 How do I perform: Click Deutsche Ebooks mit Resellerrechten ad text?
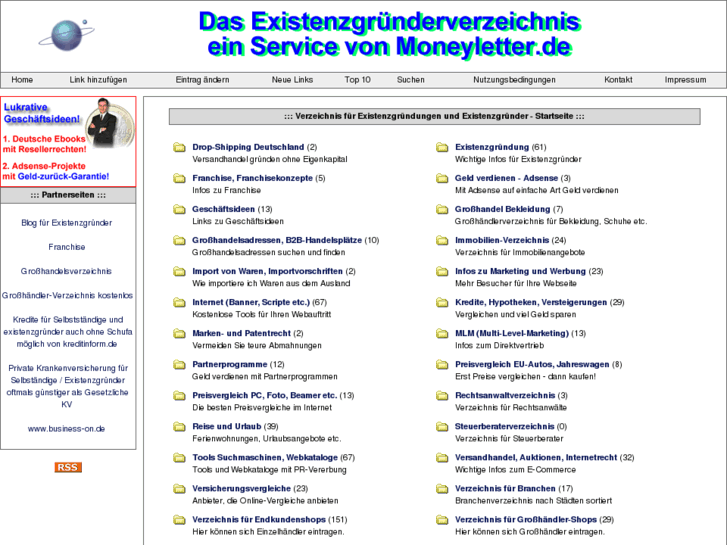(x=45, y=144)
